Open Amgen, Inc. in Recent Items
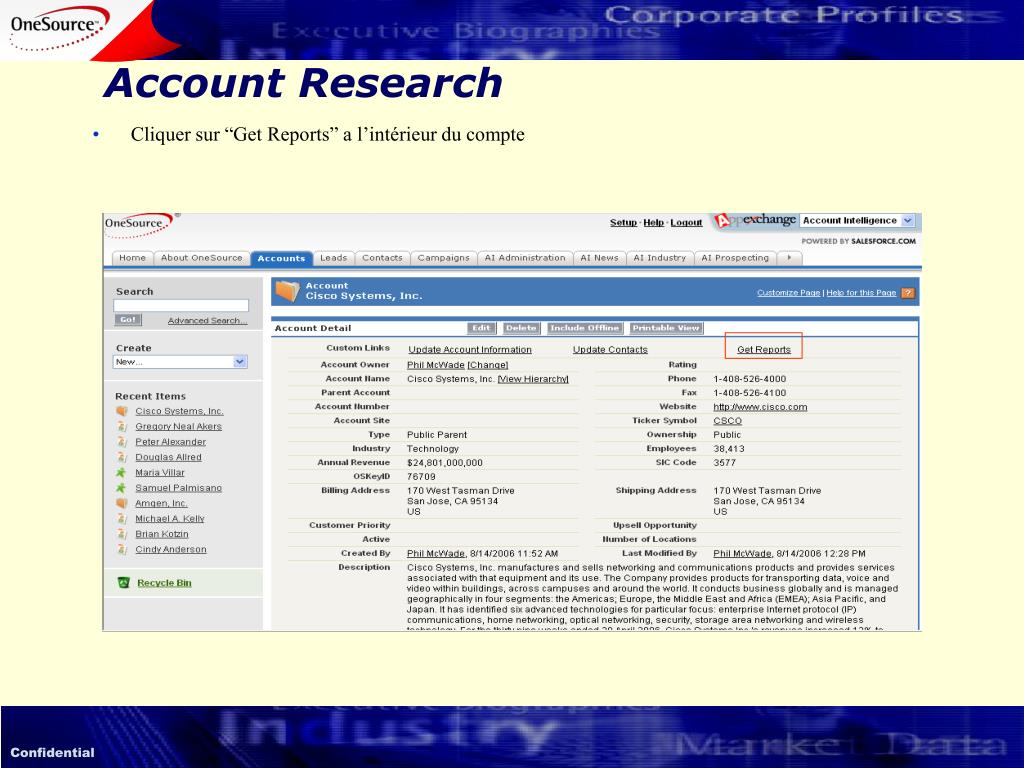The height and width of the screenshot is (768, 1024). coord(161,504)
